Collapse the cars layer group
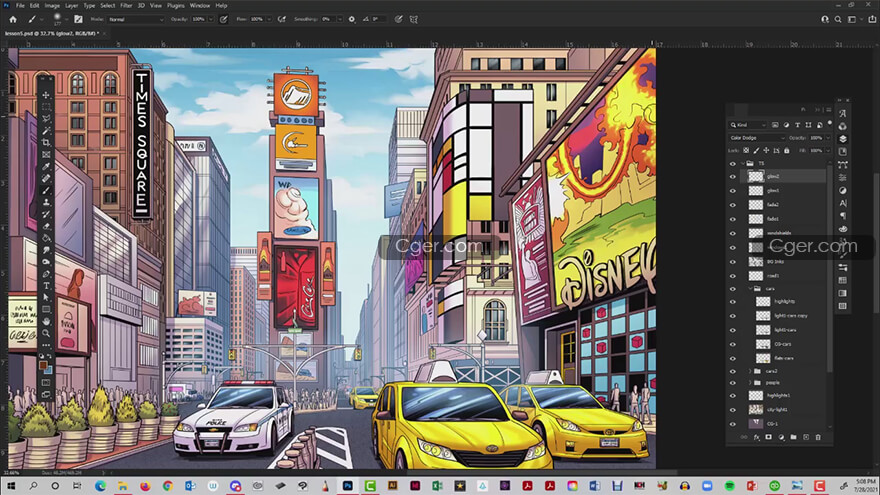The width and height of the screenshot is (880, 495). point(750,288)
